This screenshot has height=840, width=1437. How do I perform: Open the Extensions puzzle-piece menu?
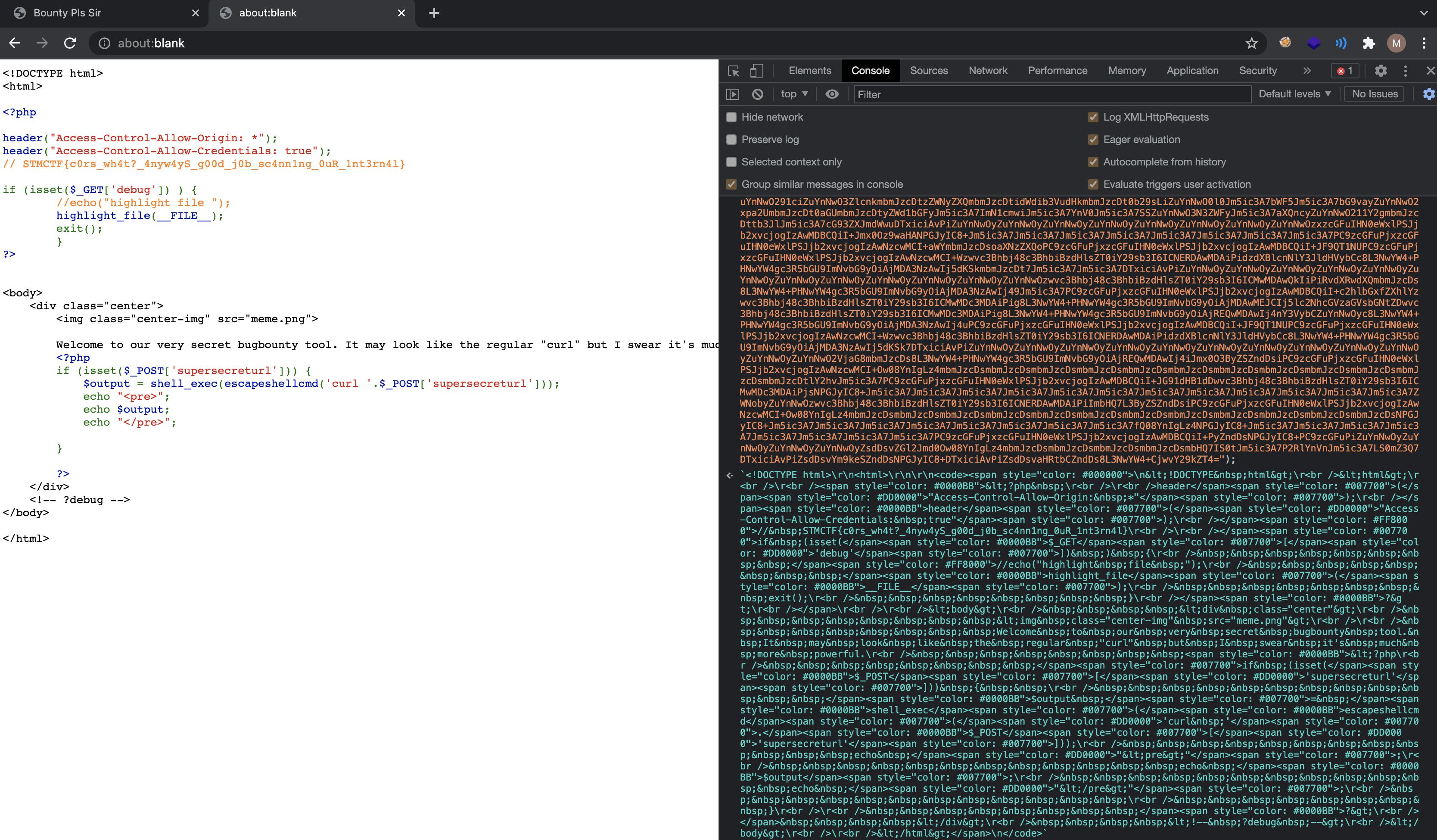tap(1369, 44)
